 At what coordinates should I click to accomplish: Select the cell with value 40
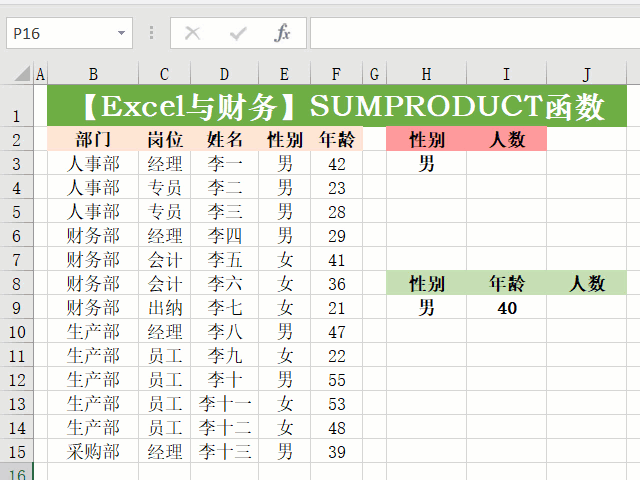[507, 307]
